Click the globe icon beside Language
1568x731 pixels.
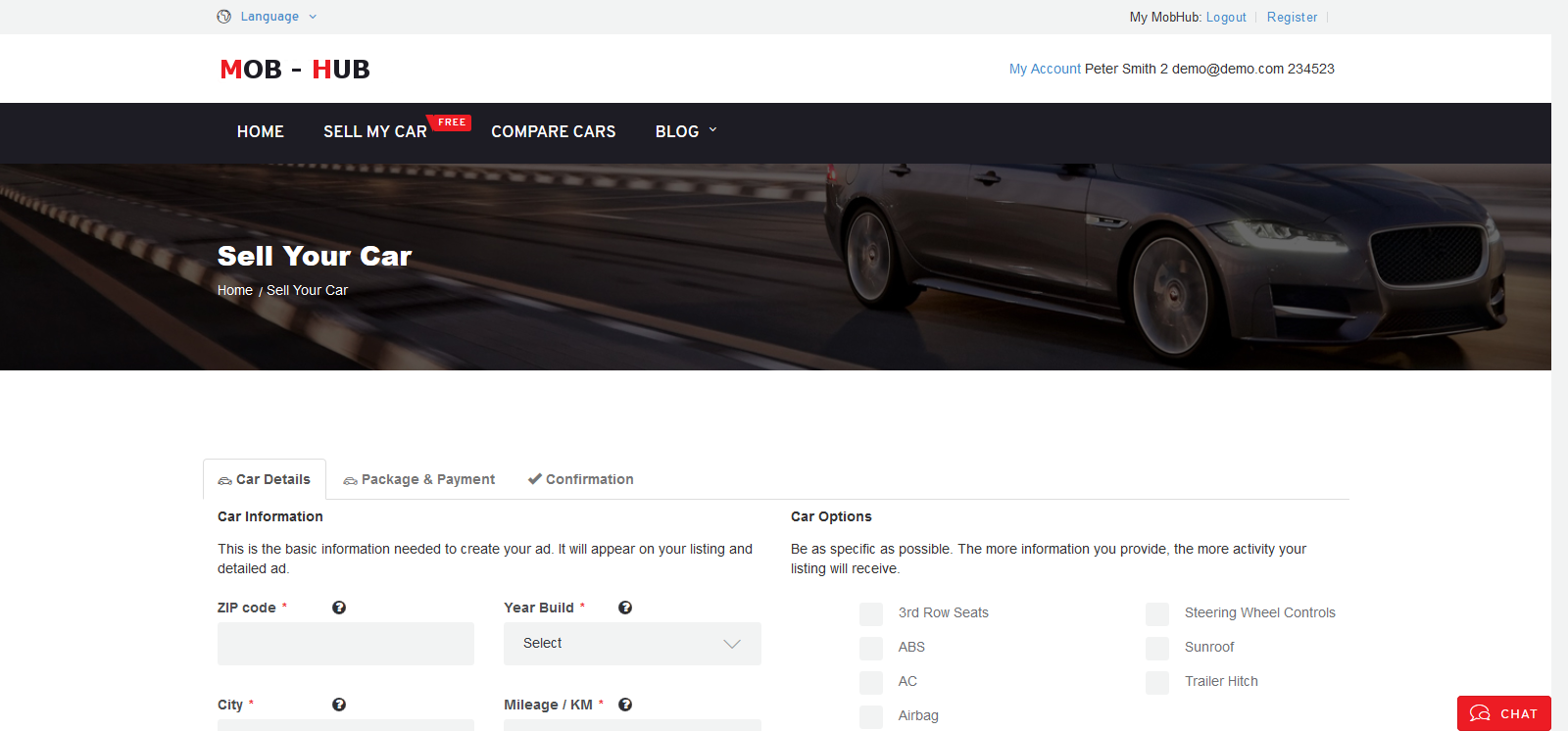click(x=224, y=17)
